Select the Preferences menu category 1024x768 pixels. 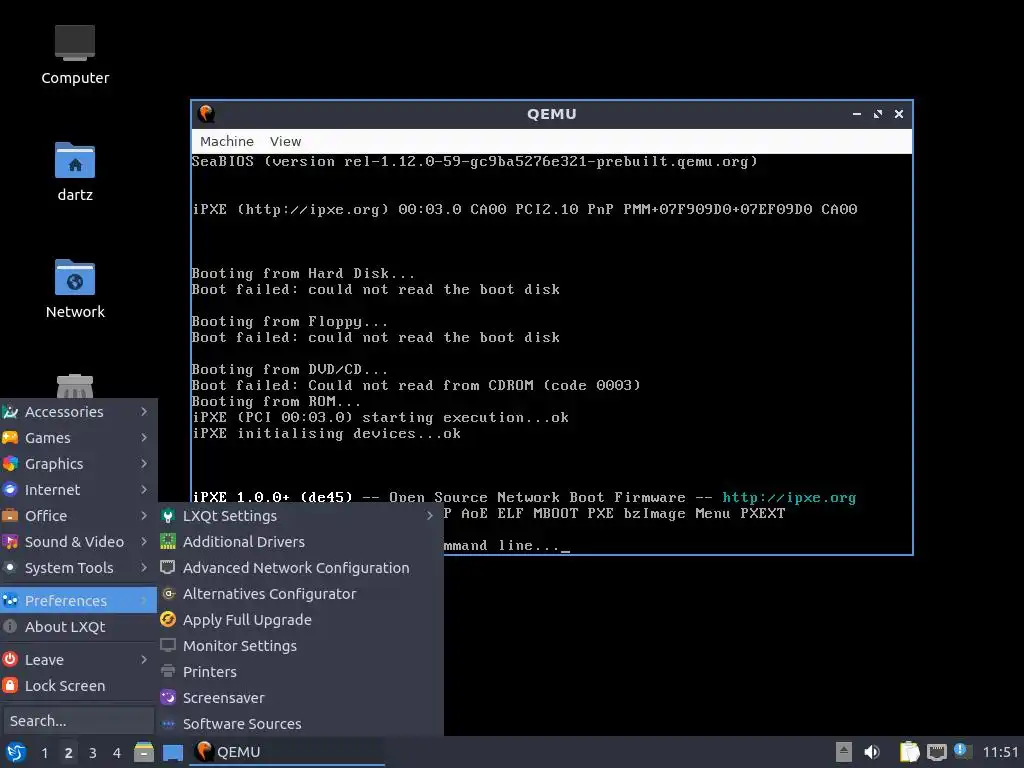(x=78, y=600)
